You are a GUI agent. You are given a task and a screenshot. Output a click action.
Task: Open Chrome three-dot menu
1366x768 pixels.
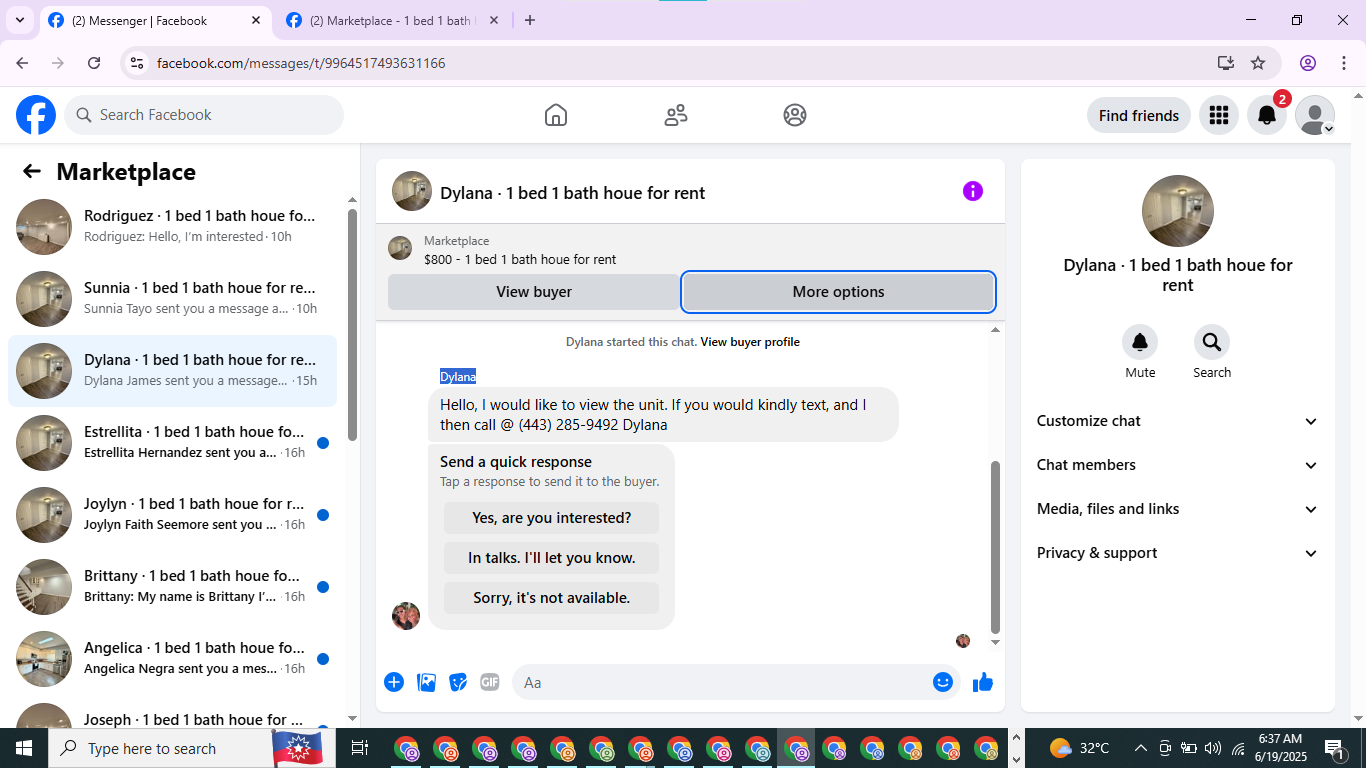(1342, 63)
